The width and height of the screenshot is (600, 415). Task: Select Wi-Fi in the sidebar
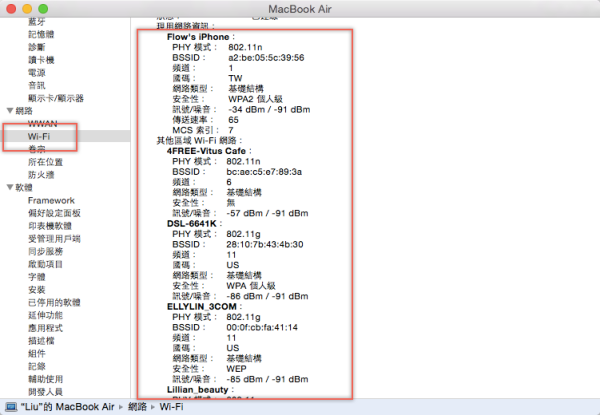click(39, 137)
